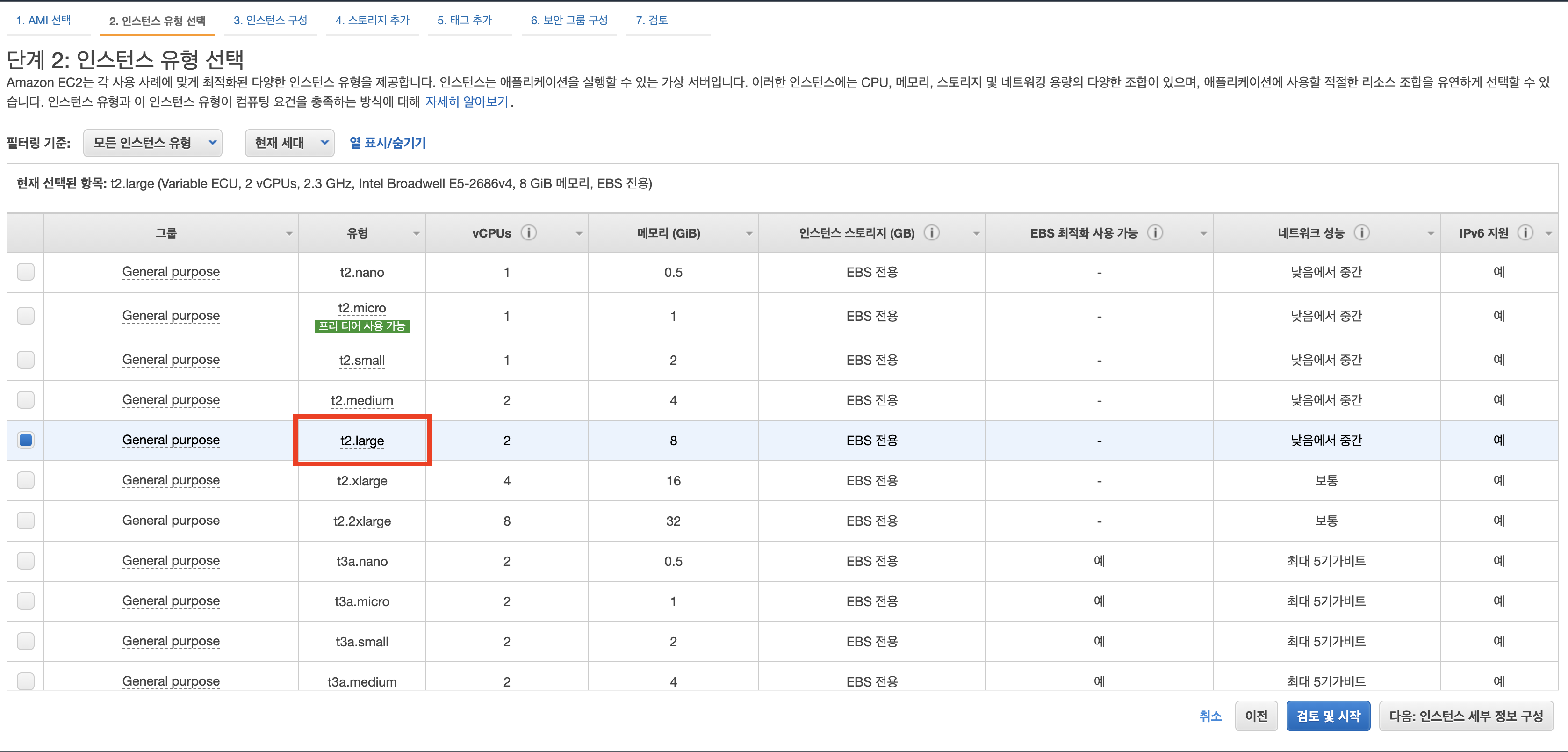
Task: Open the 모든 인스턴스 유형 filter dropdown
Action: 152,143
